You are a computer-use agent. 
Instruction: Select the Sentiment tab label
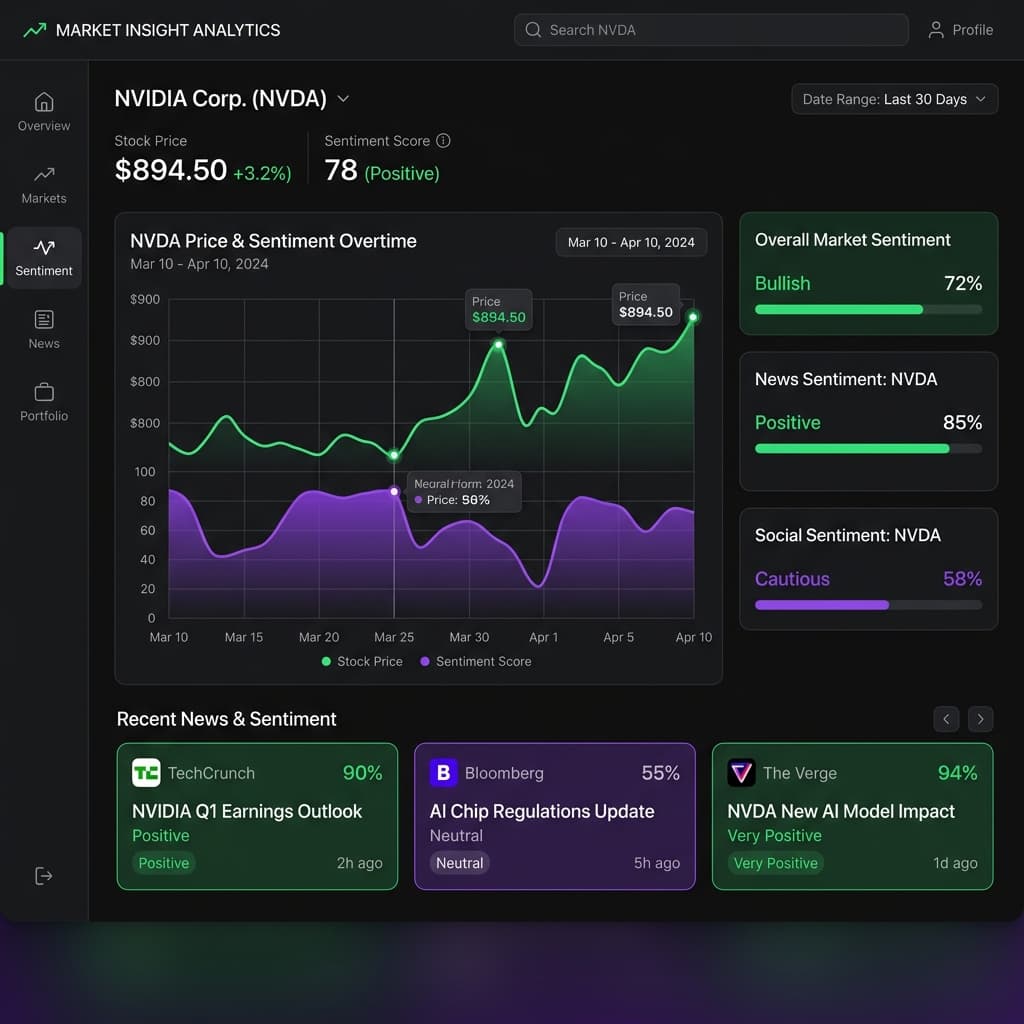[x=44, y=271]
